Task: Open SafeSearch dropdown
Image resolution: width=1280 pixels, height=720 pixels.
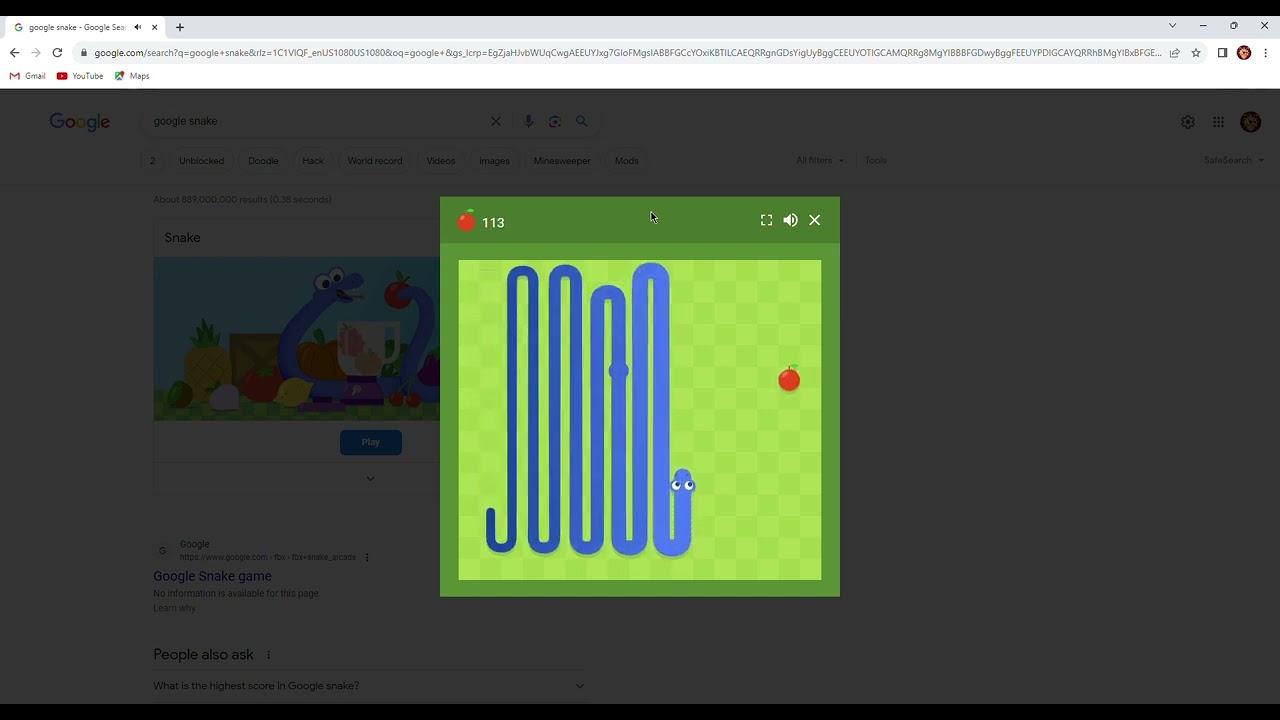Action: tap(1234, 160)
